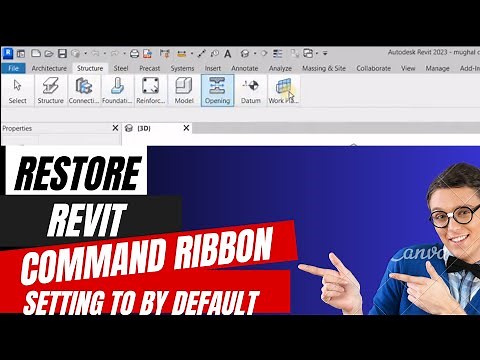This screenshot has width=480, height=360.
Task: Click the Select panel button
Action: (x=17, y=90)
